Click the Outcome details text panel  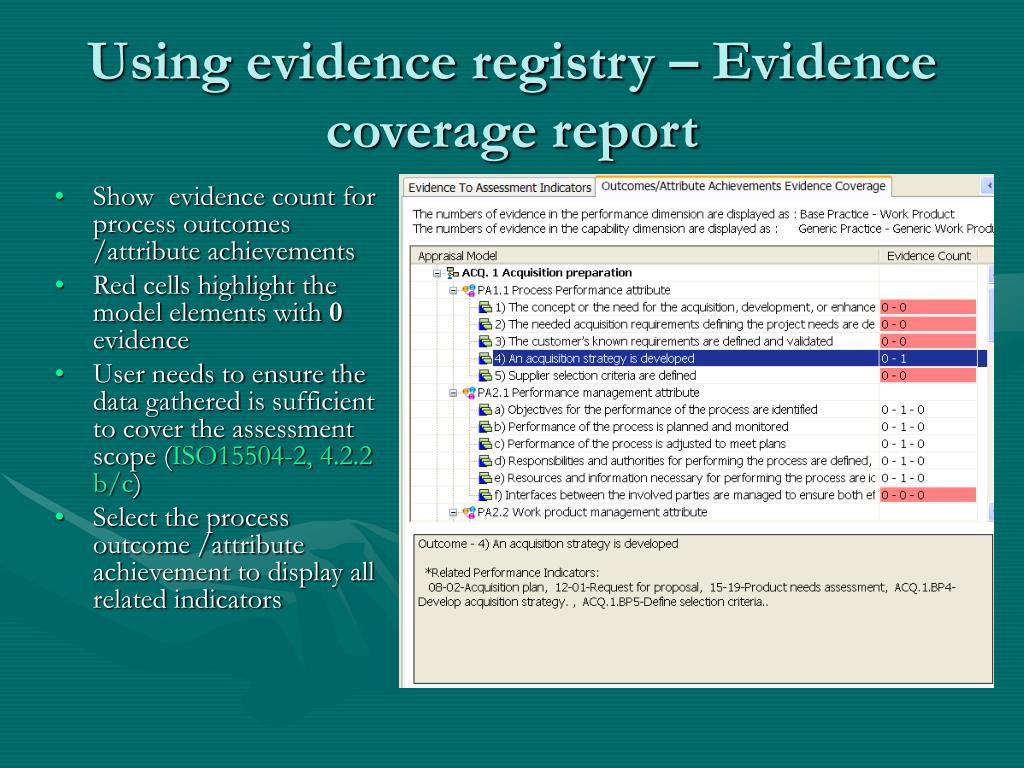pos(703,609)
